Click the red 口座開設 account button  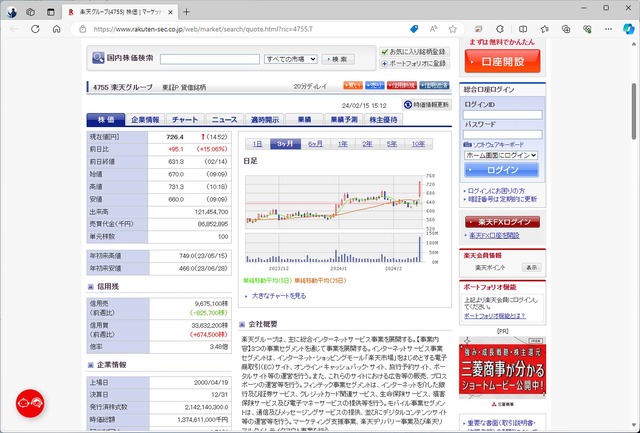[x=502, y=62]
